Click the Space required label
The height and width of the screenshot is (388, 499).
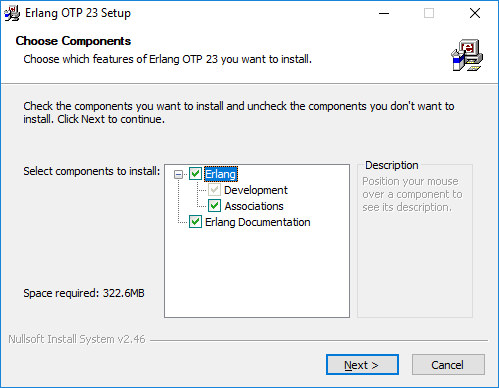click(84, 293)
